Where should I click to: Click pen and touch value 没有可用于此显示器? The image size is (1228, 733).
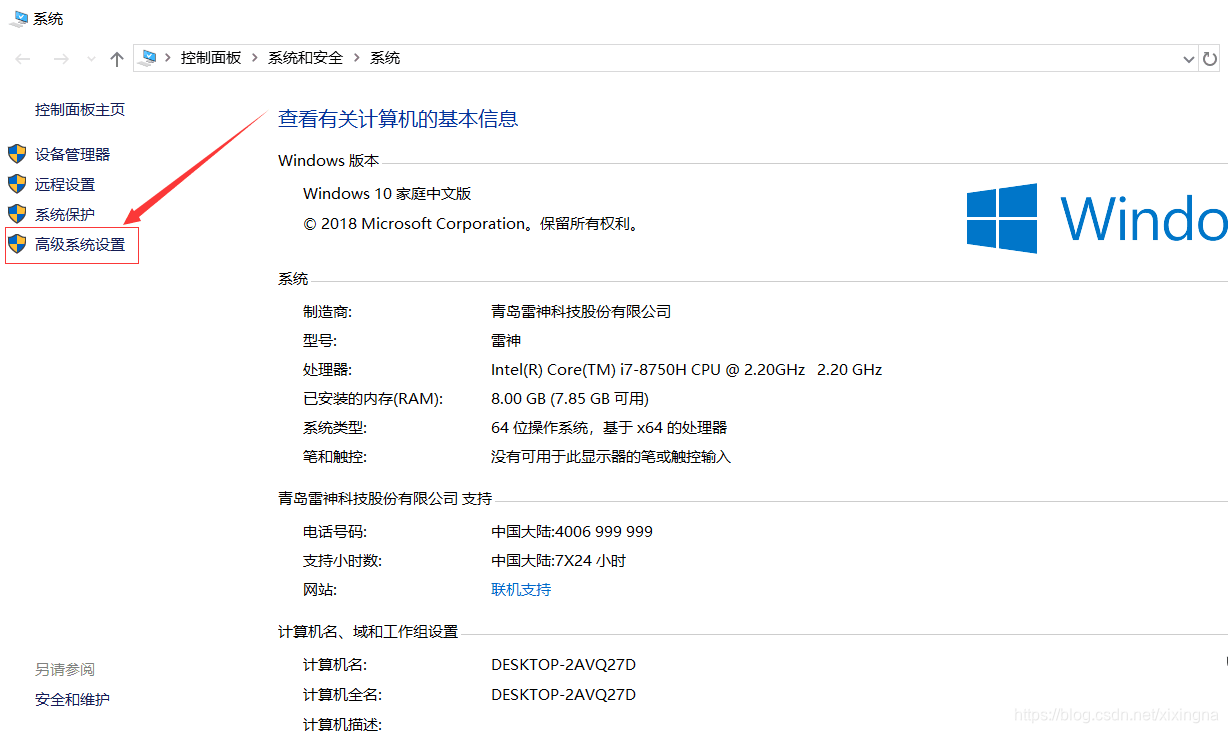click(611, 456)
